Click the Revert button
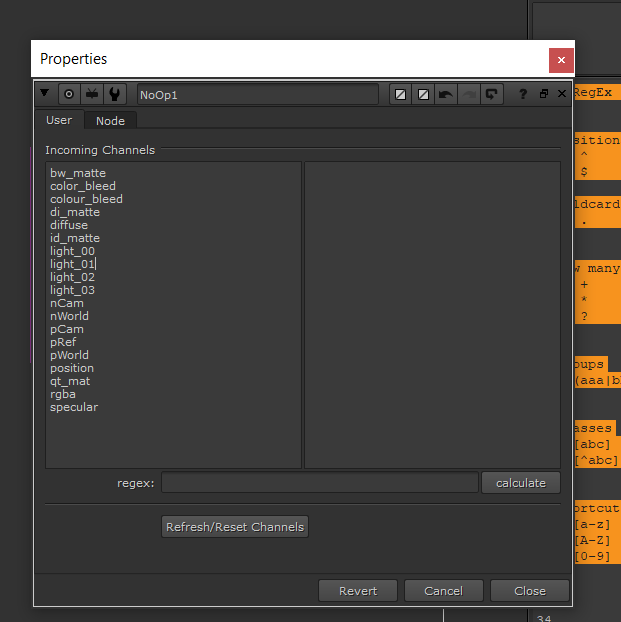 358,591
